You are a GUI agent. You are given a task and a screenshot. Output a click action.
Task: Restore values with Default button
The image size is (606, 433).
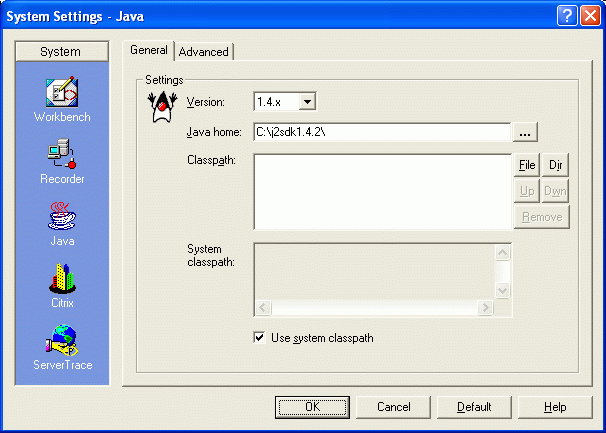pyautogui.click(x=474, y=407)
